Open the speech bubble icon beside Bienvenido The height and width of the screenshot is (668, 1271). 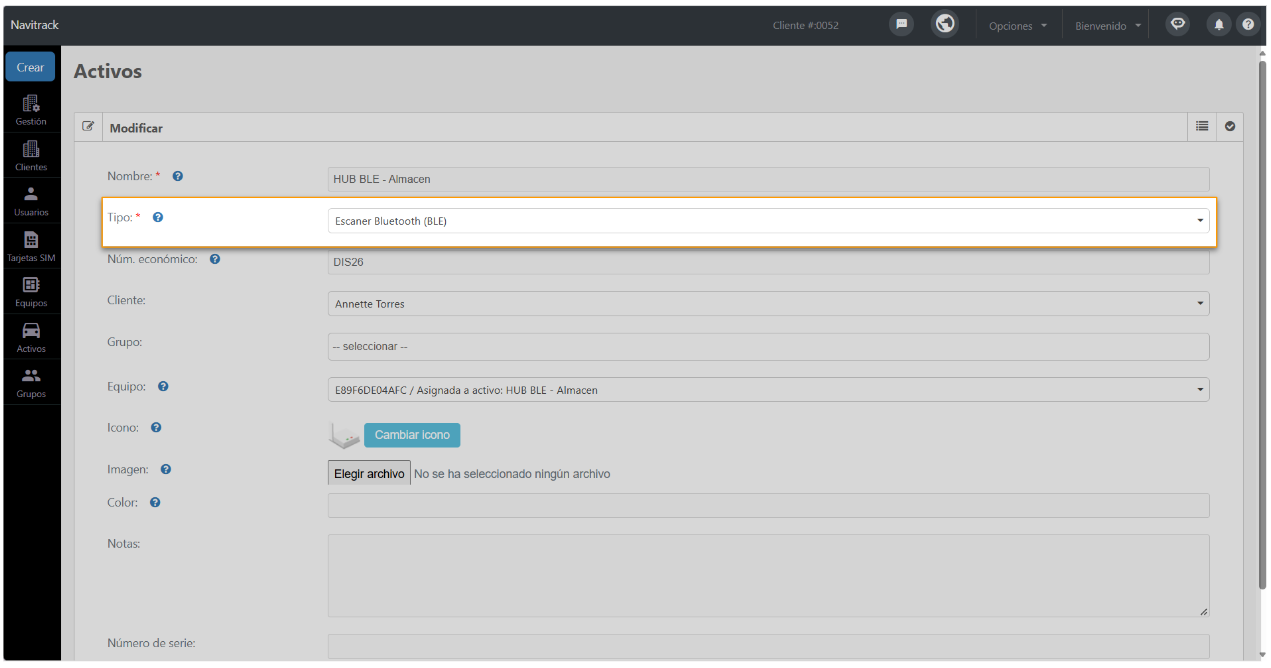(x=1178, y=25)
